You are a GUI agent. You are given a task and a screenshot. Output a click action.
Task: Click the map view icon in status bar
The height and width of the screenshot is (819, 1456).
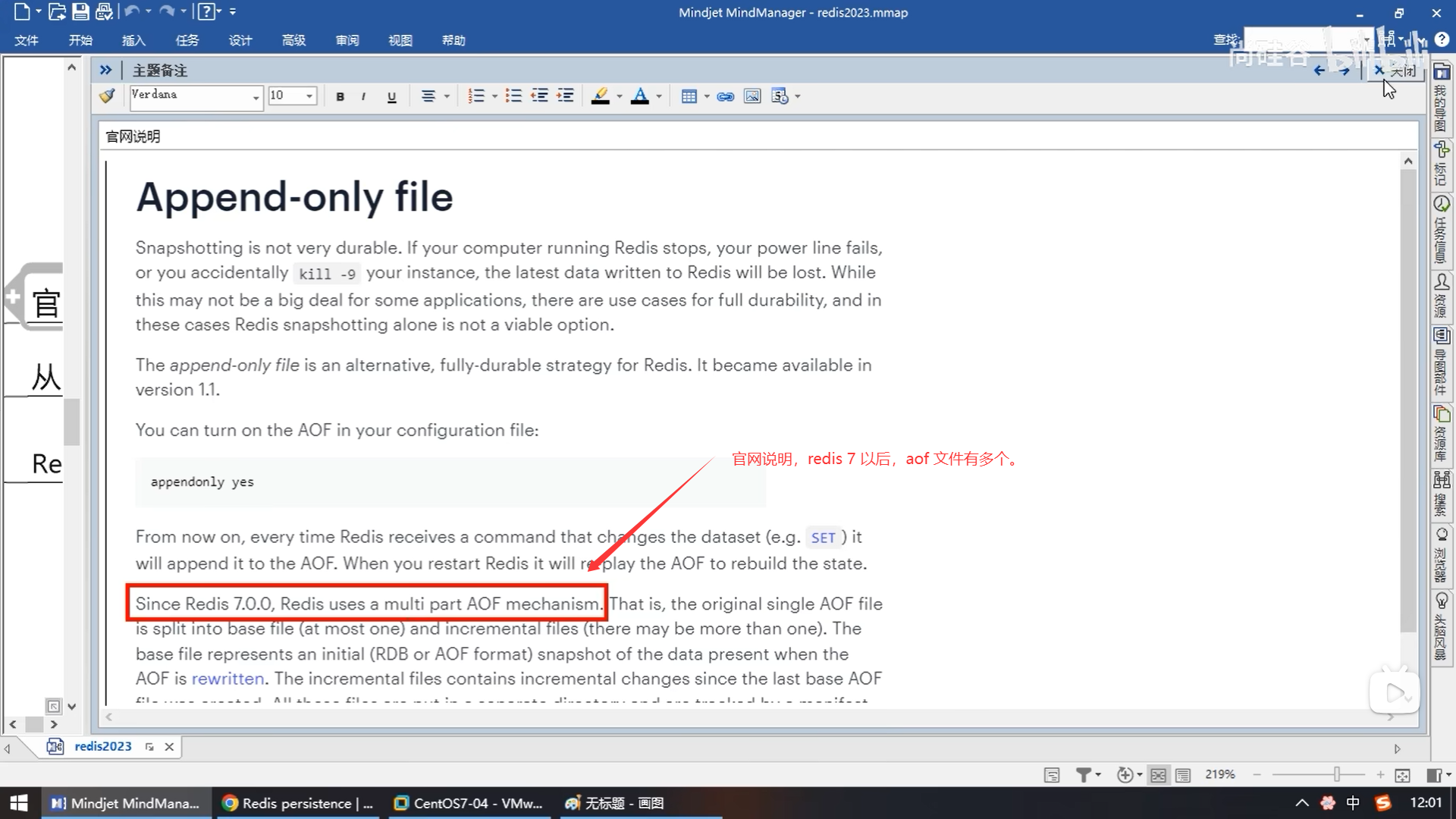(1158, 775)
